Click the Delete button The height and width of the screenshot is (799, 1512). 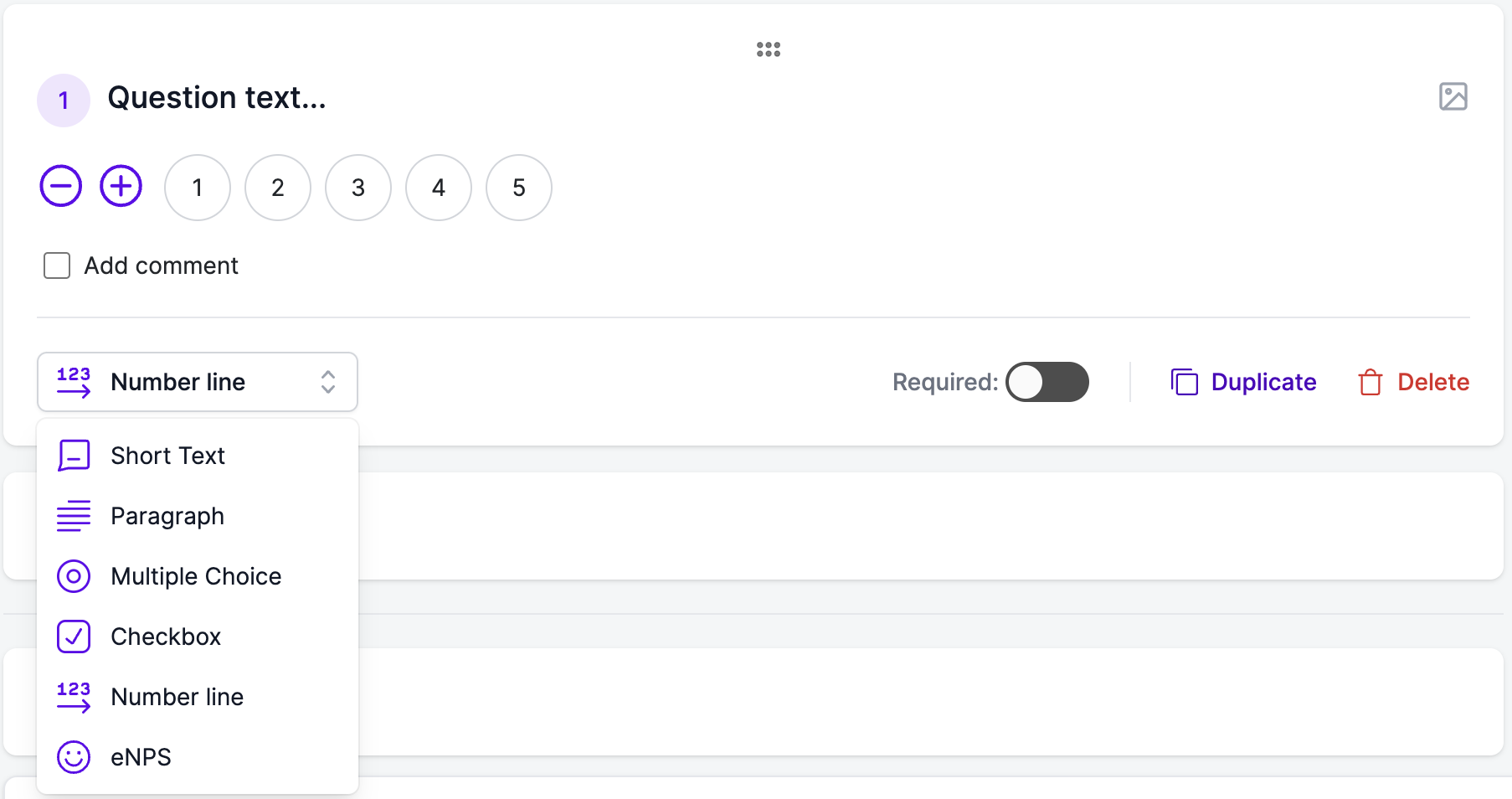point(1413,382)
